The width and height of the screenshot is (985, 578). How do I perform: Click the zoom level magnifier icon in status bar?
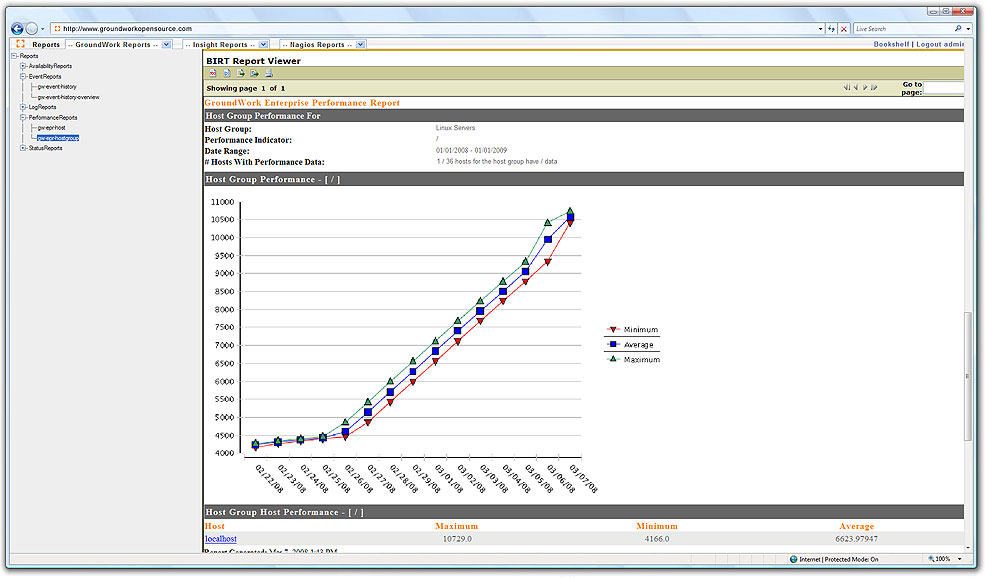(932, 559)
